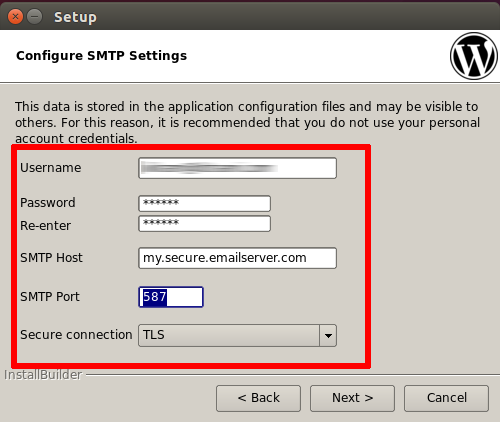
Task: Click the SMTP Port field showing 587
Action: tap(171, 297)
